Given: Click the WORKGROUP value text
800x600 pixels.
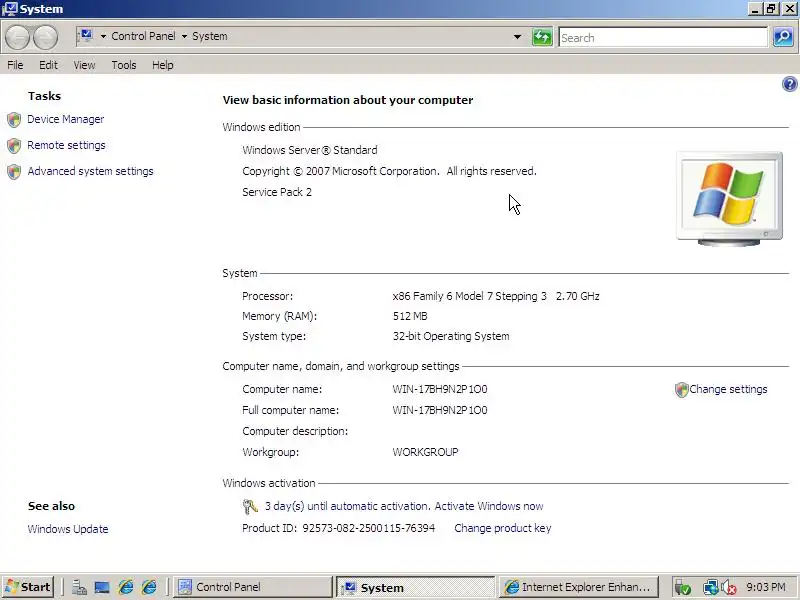Looking at the screenshot, I should pyautogui.click(x=425, y=452).
